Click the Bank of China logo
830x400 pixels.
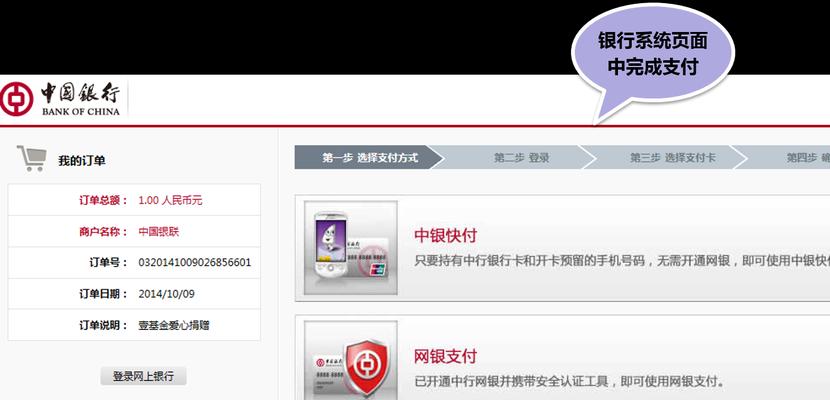click(60, 99)
